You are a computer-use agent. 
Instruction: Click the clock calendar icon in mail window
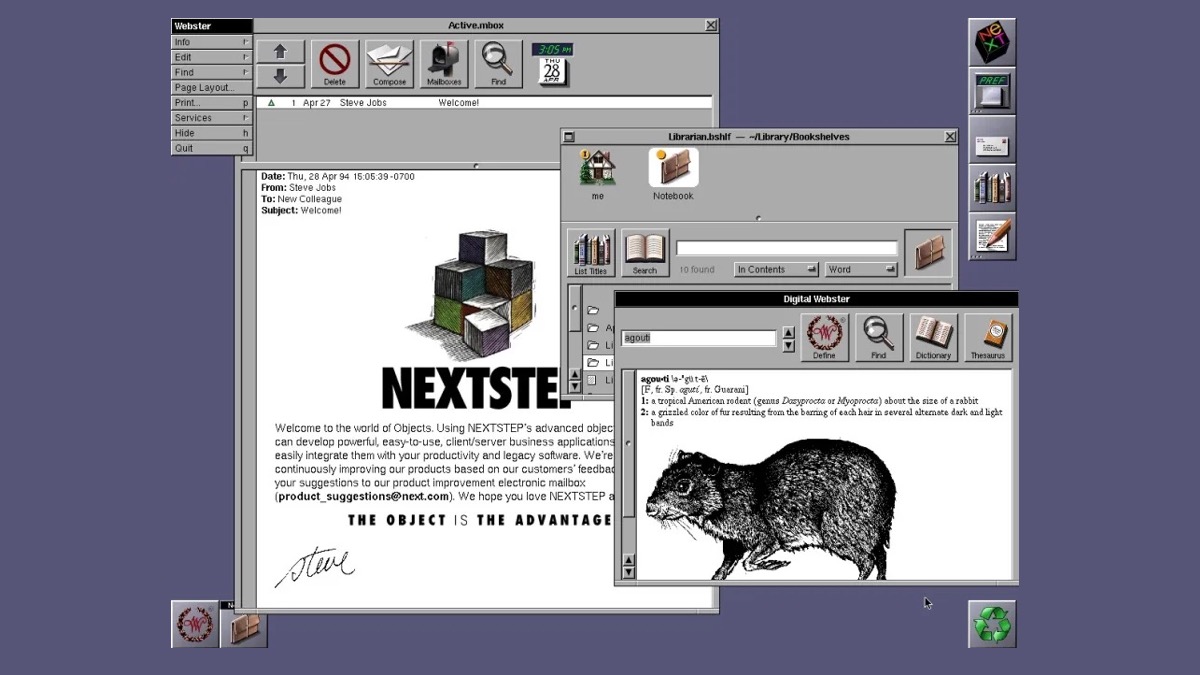pos(552,64)
